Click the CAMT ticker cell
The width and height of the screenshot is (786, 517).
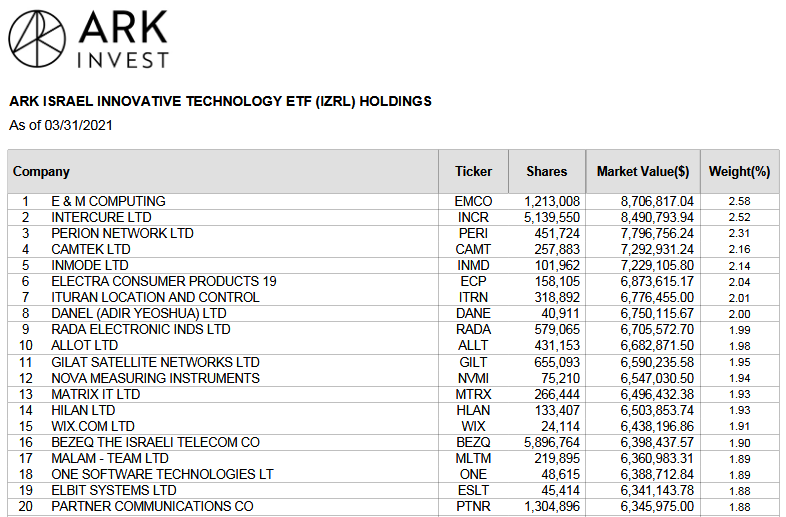(x=473, y=249)
